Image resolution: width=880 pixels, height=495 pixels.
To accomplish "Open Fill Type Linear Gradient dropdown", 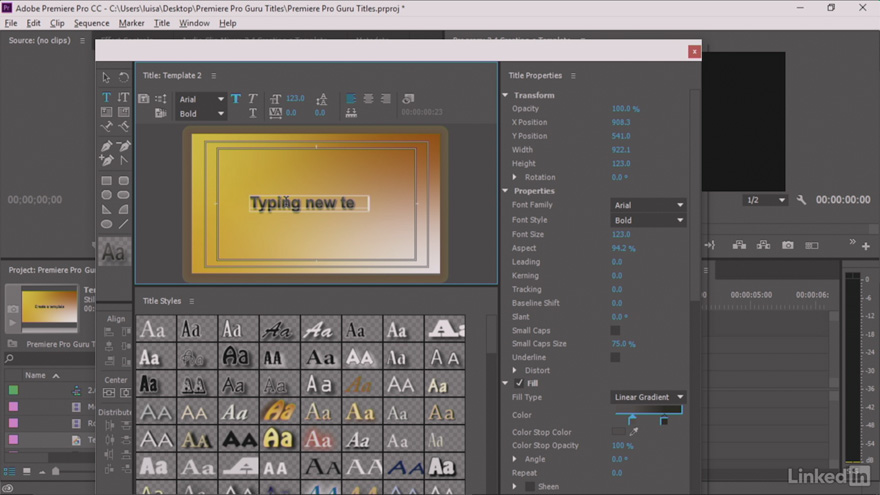I will coord(648,397).
